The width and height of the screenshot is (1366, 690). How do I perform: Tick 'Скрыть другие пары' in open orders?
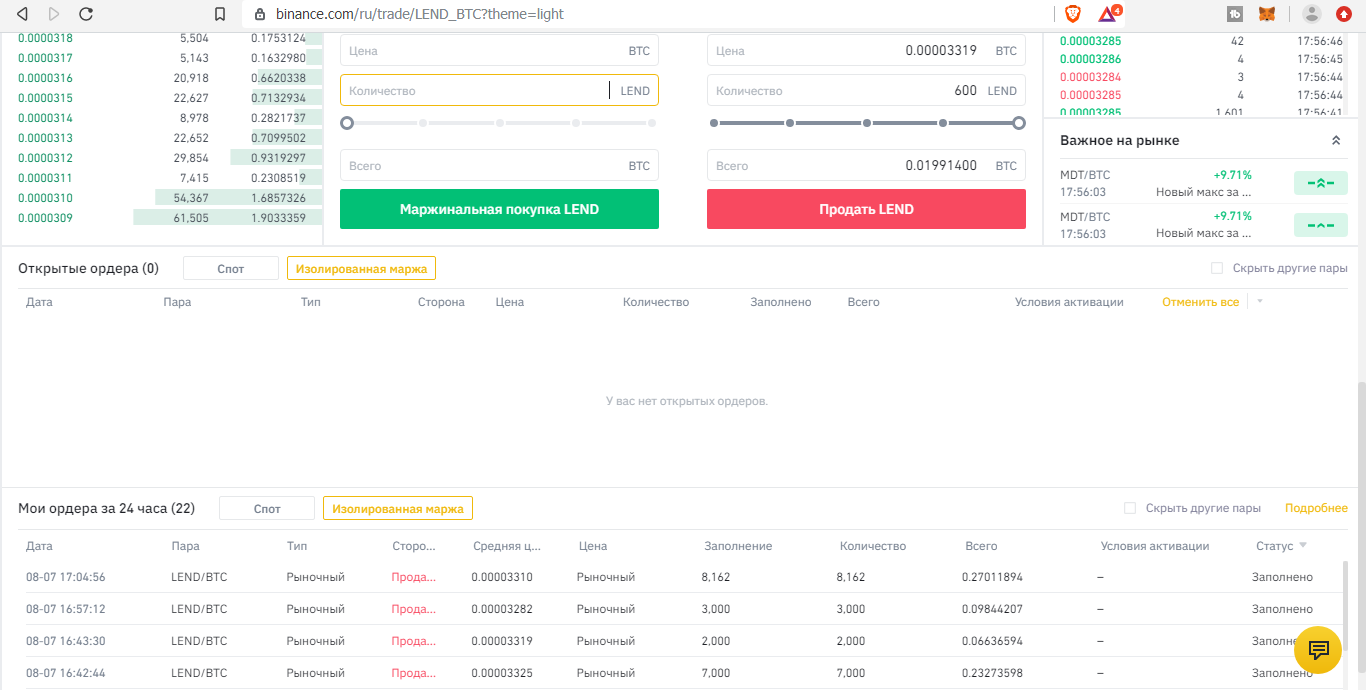(1217, 268)
